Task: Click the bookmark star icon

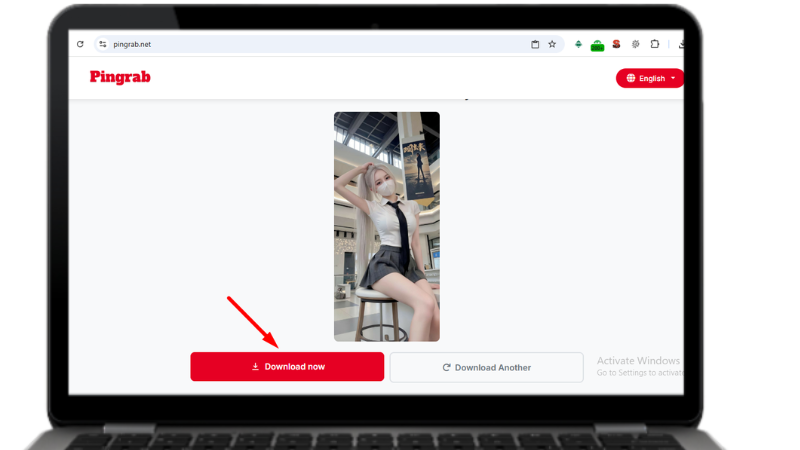Action: 552,44
